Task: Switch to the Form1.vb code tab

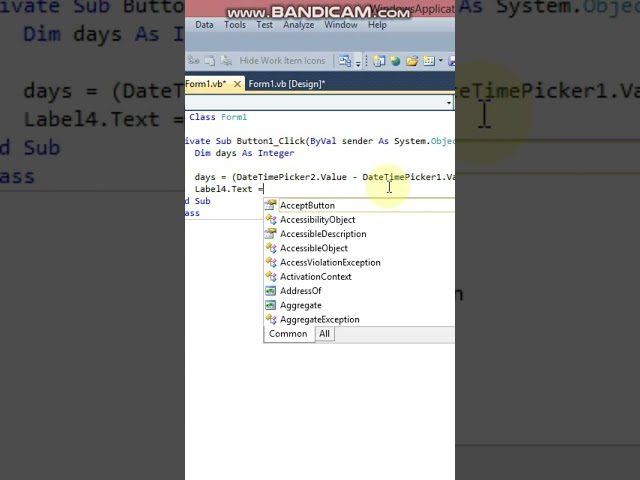Action: click(206, 84)
